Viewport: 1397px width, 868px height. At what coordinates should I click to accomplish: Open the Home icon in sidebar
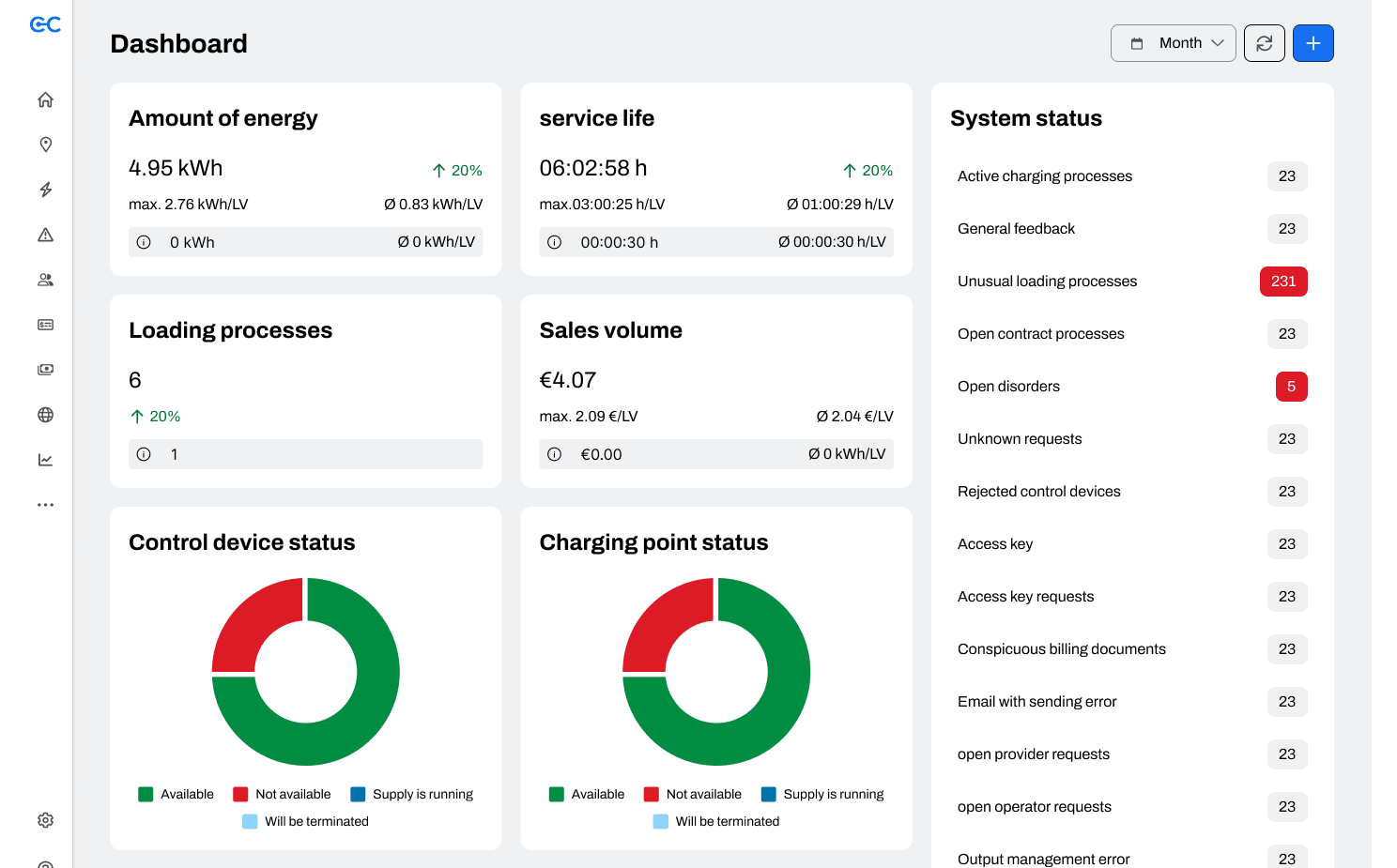(x=45, y=99)
